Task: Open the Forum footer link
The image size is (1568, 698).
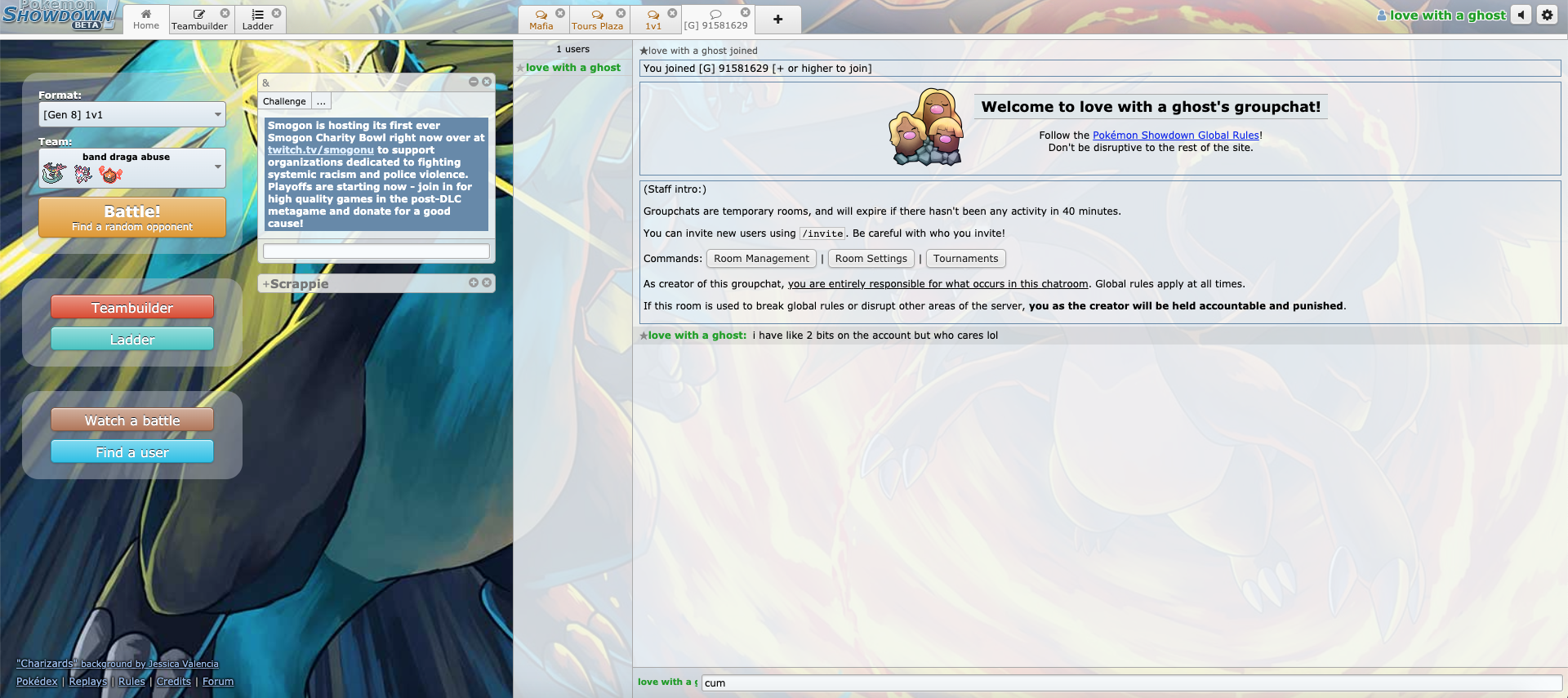Action: (x=218, y=682)
